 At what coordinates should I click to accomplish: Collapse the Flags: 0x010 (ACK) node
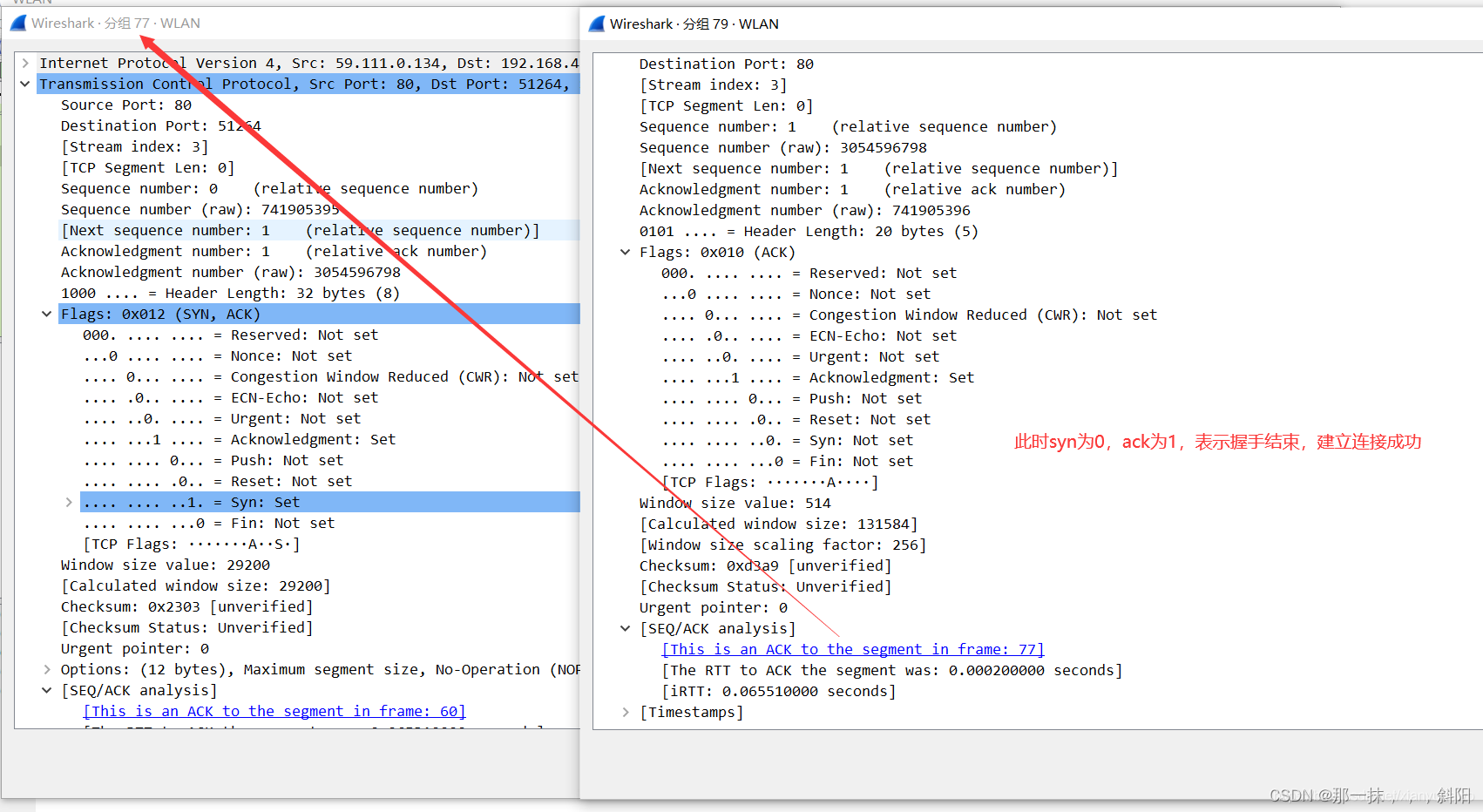tap(626, 252)
